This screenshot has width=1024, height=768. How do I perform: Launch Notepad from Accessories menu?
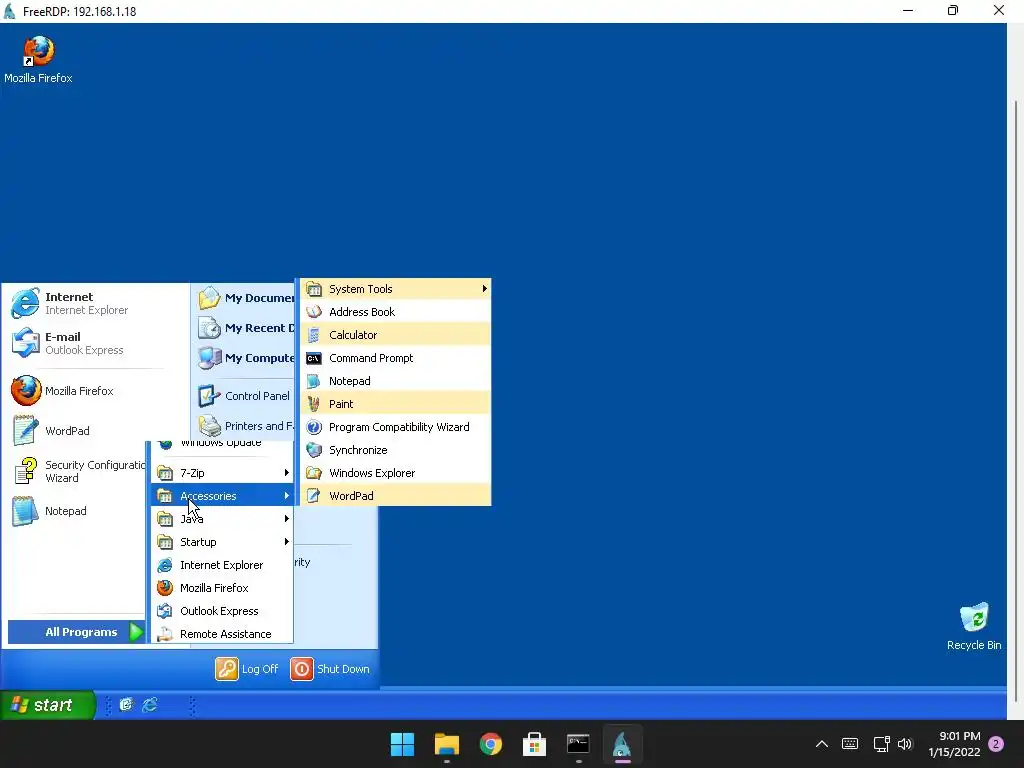coord(396,381)
